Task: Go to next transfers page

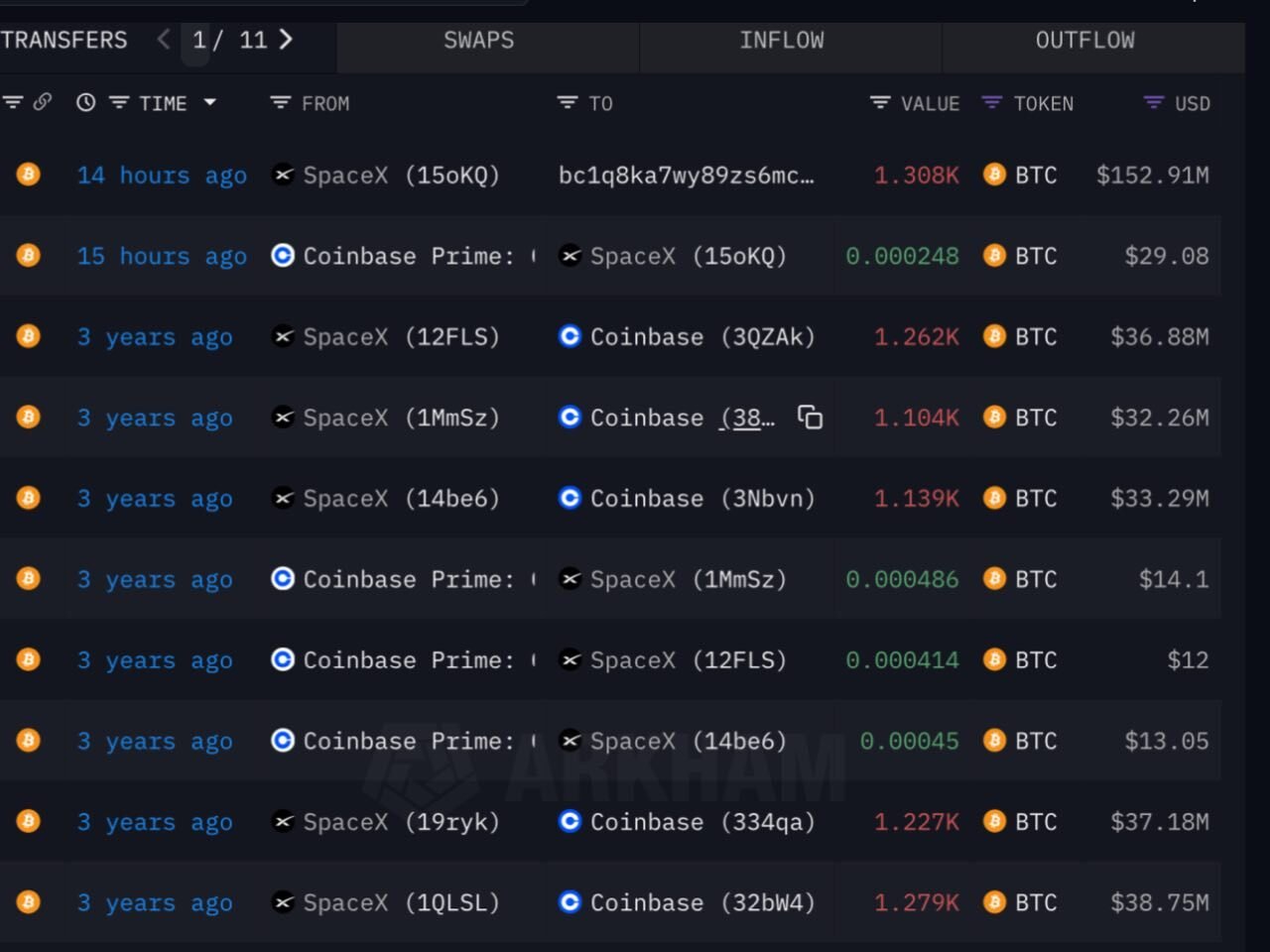Action: 286,40
